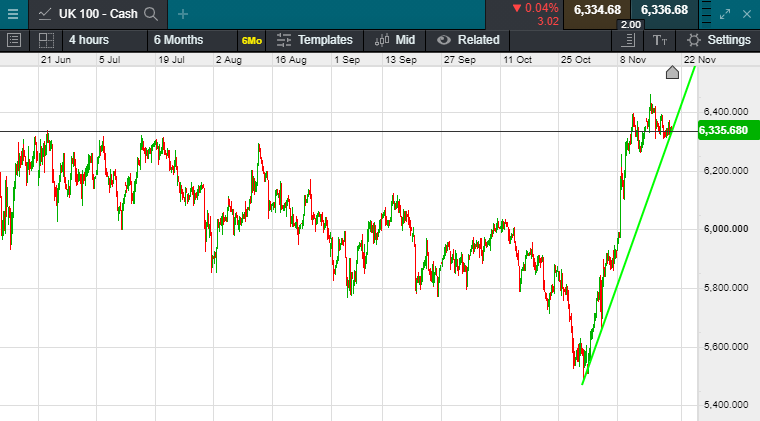Click the 6,334.68 sell price
Viewport: 760px width, 421px height.
tap(597, 10)
